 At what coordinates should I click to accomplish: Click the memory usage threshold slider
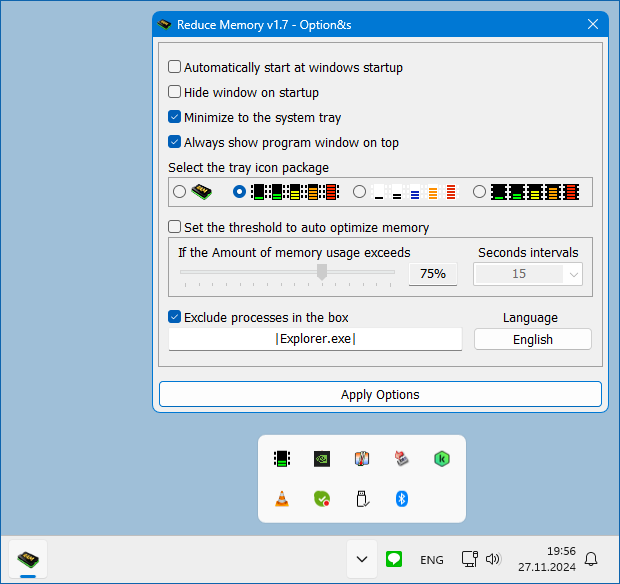(x=288, y=272)
